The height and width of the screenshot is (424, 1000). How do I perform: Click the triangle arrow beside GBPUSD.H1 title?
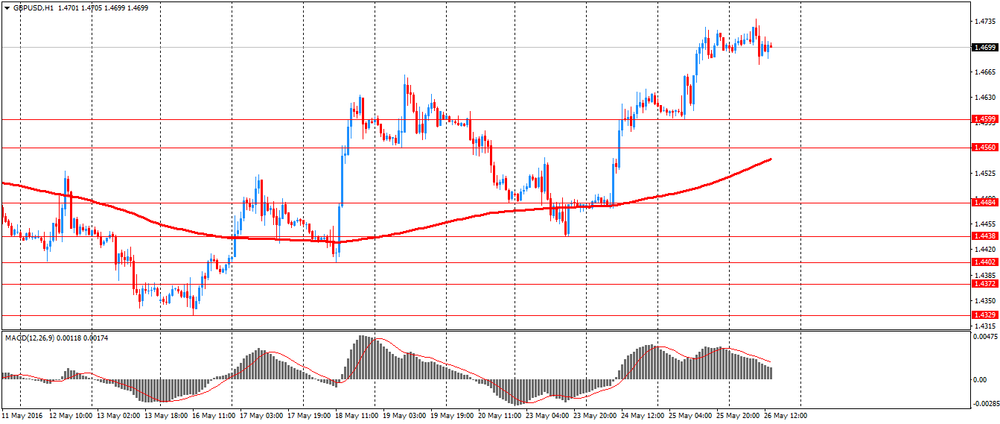click(x=6, y=10)
